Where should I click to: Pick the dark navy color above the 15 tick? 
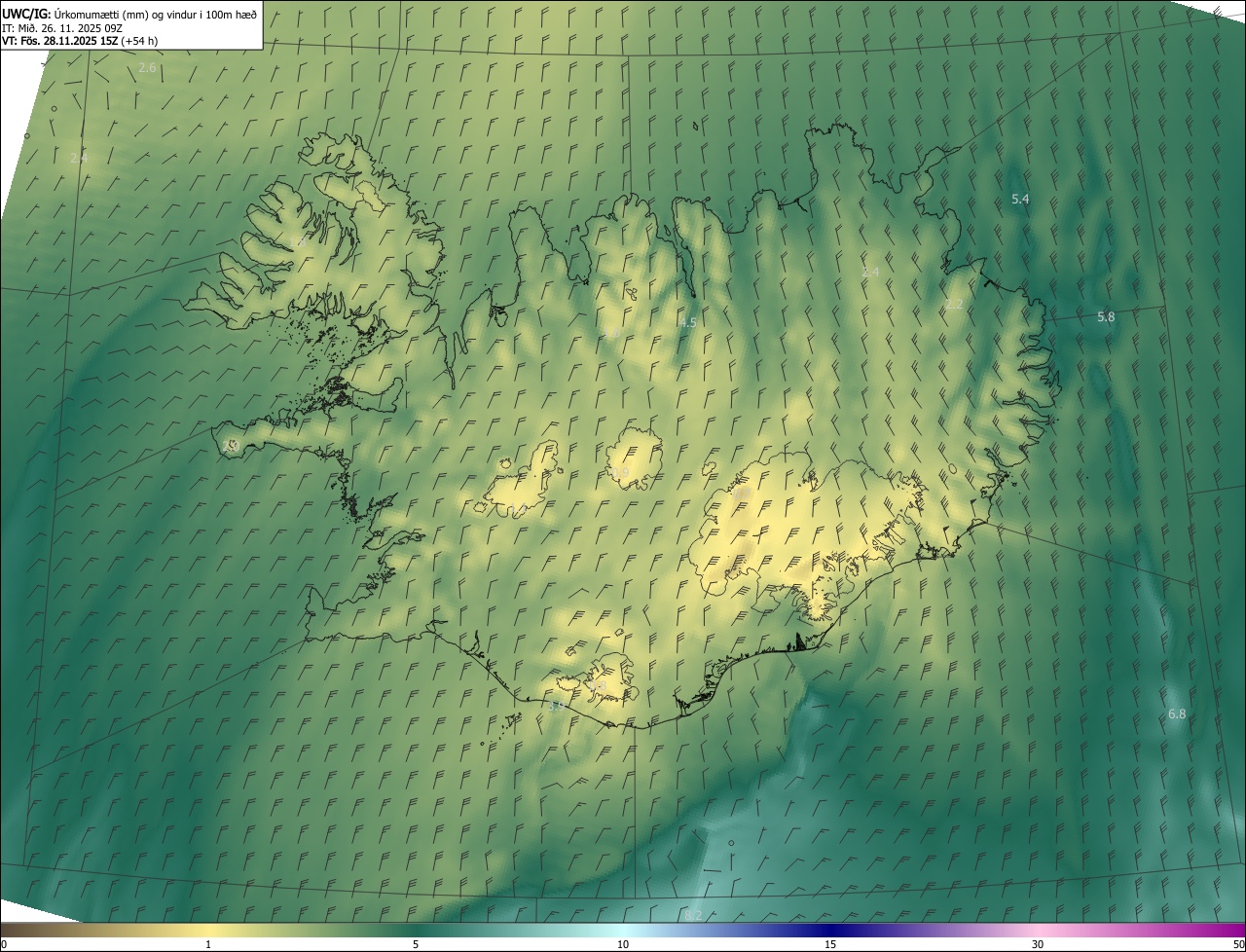coord(830,930)
